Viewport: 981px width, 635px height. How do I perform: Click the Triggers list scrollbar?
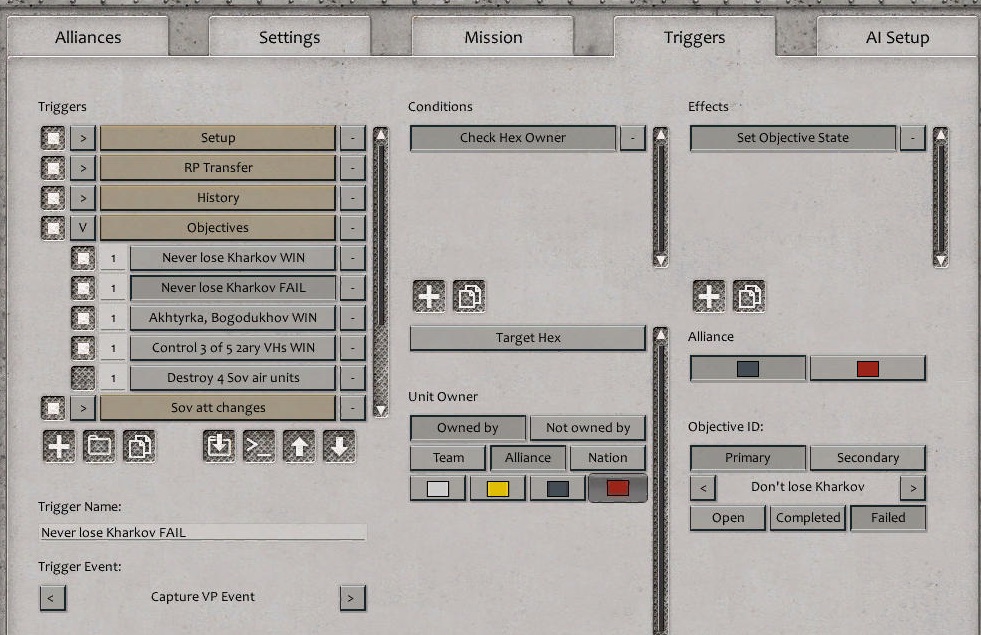[x=380, y=273]
